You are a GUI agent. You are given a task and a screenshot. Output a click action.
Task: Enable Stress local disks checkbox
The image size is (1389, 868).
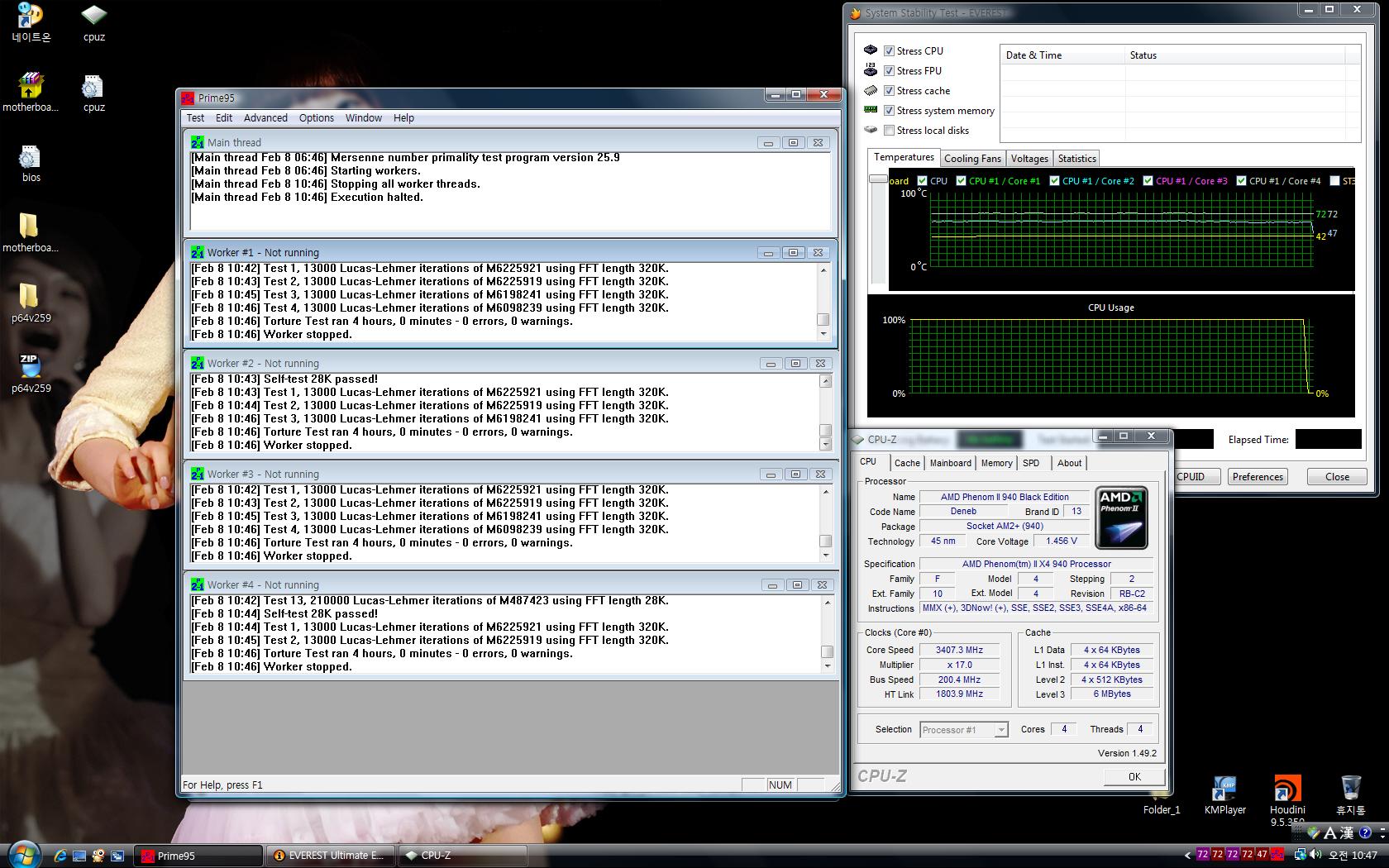889,130
